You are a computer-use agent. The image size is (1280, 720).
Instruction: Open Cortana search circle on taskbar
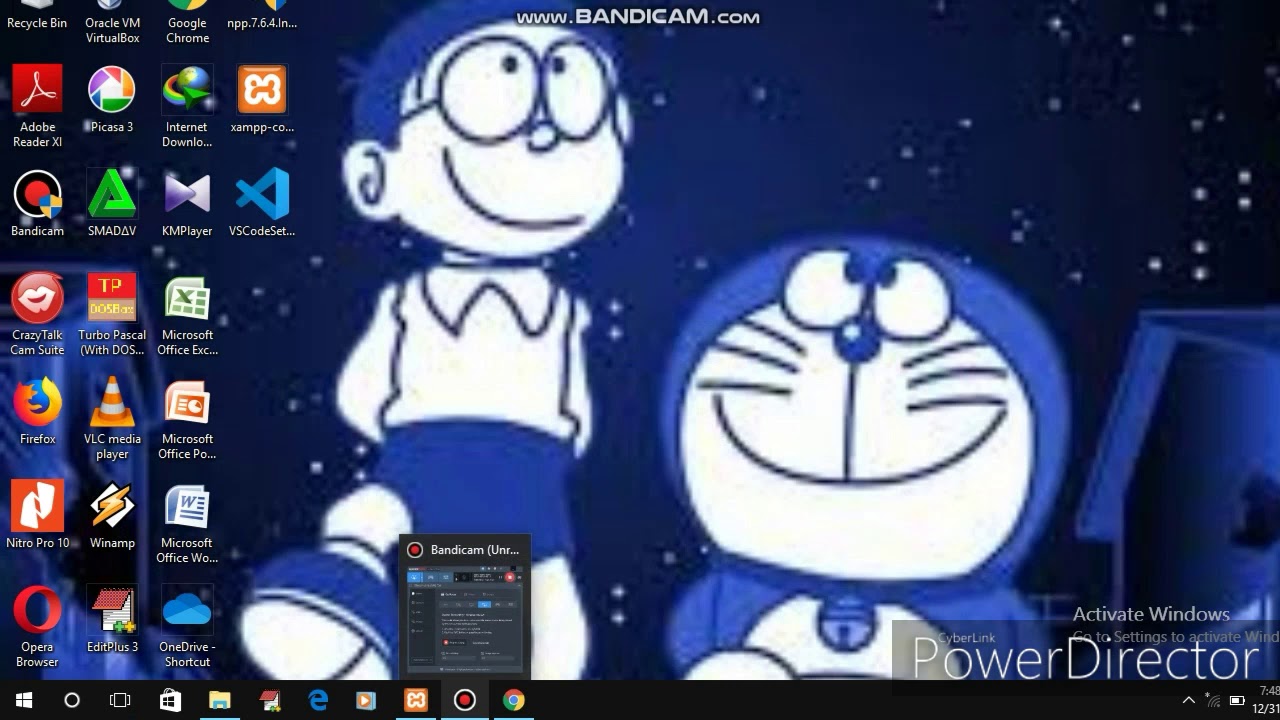click(72, 700)
